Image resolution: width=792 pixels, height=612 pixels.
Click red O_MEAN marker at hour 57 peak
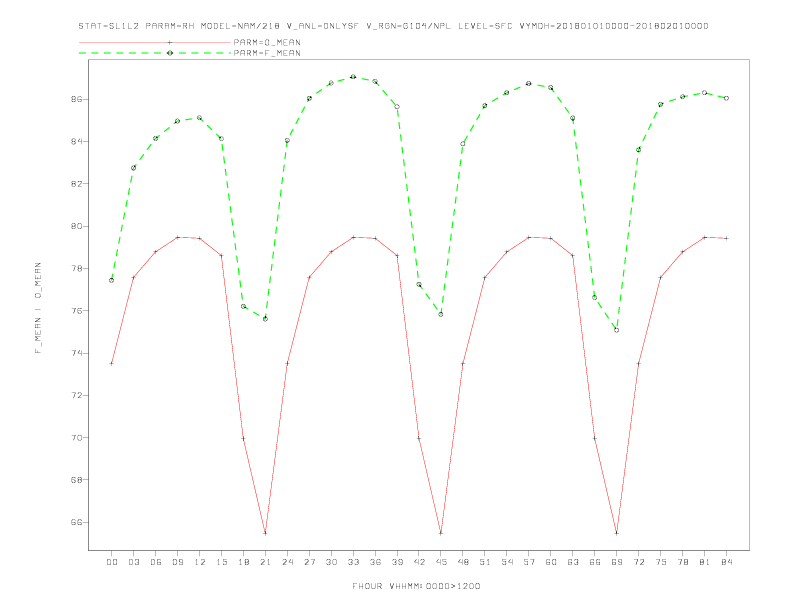529,237
